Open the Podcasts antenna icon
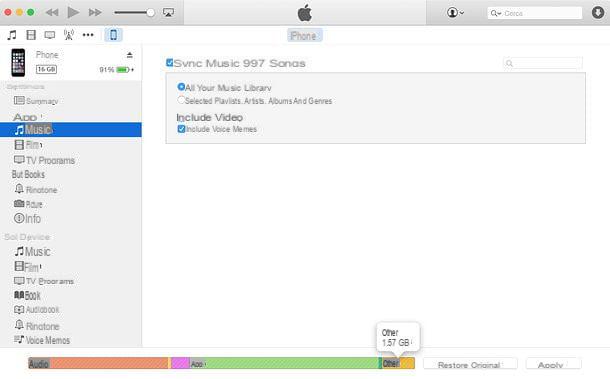The width and height of the screenshot is (610, 379). [69, 35]
